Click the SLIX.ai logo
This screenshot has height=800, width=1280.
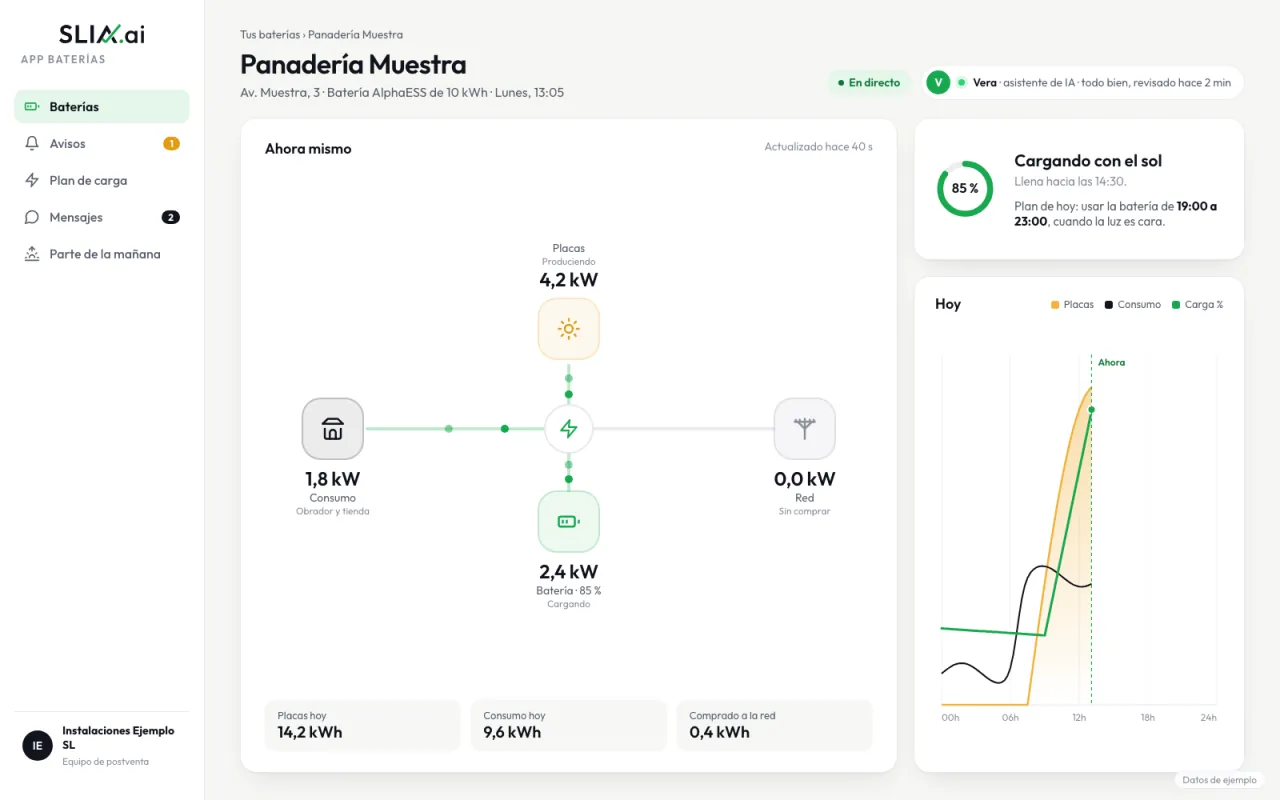click(102, 34)
